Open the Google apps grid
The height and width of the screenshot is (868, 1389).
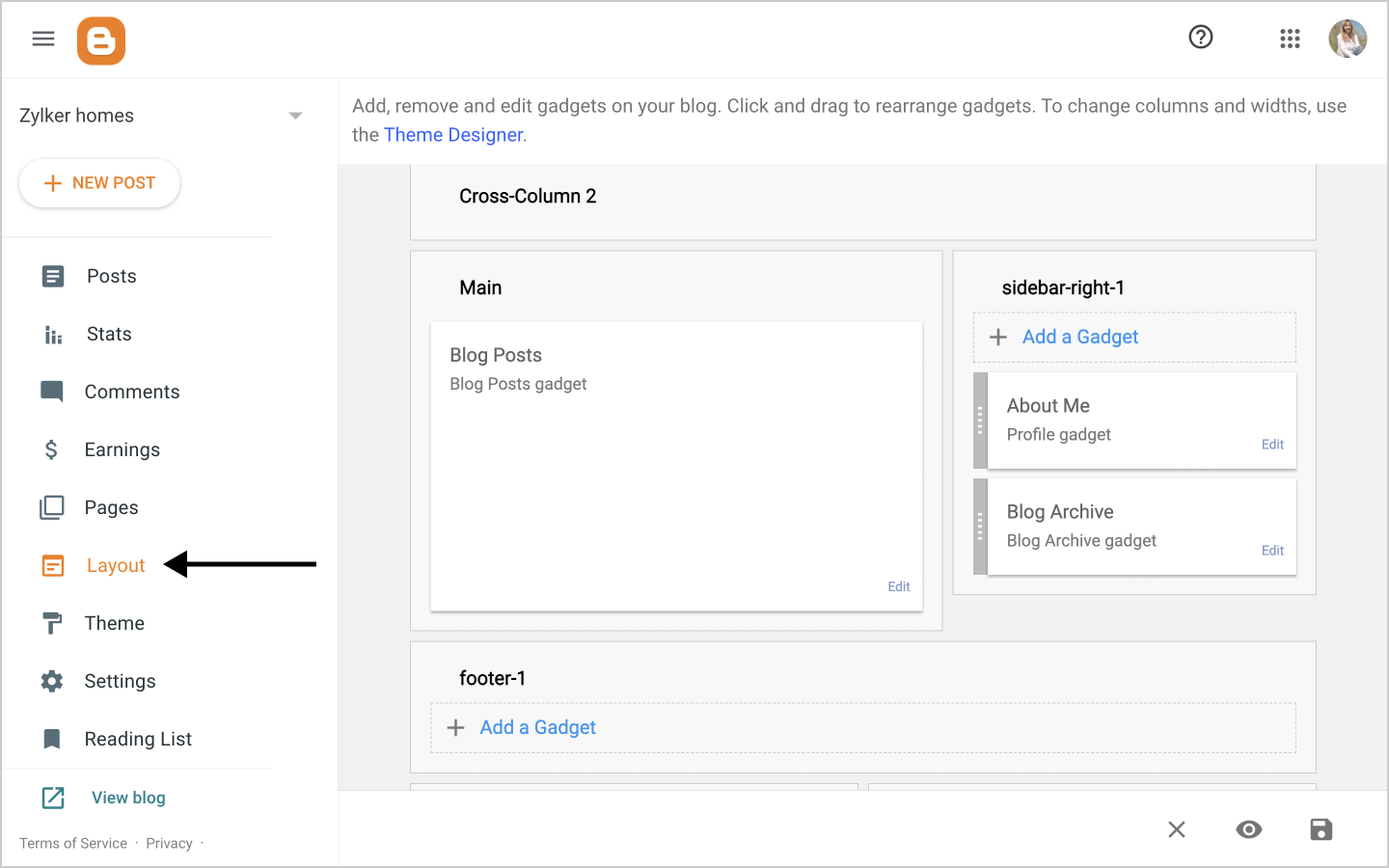click(x=1290, y=39)
